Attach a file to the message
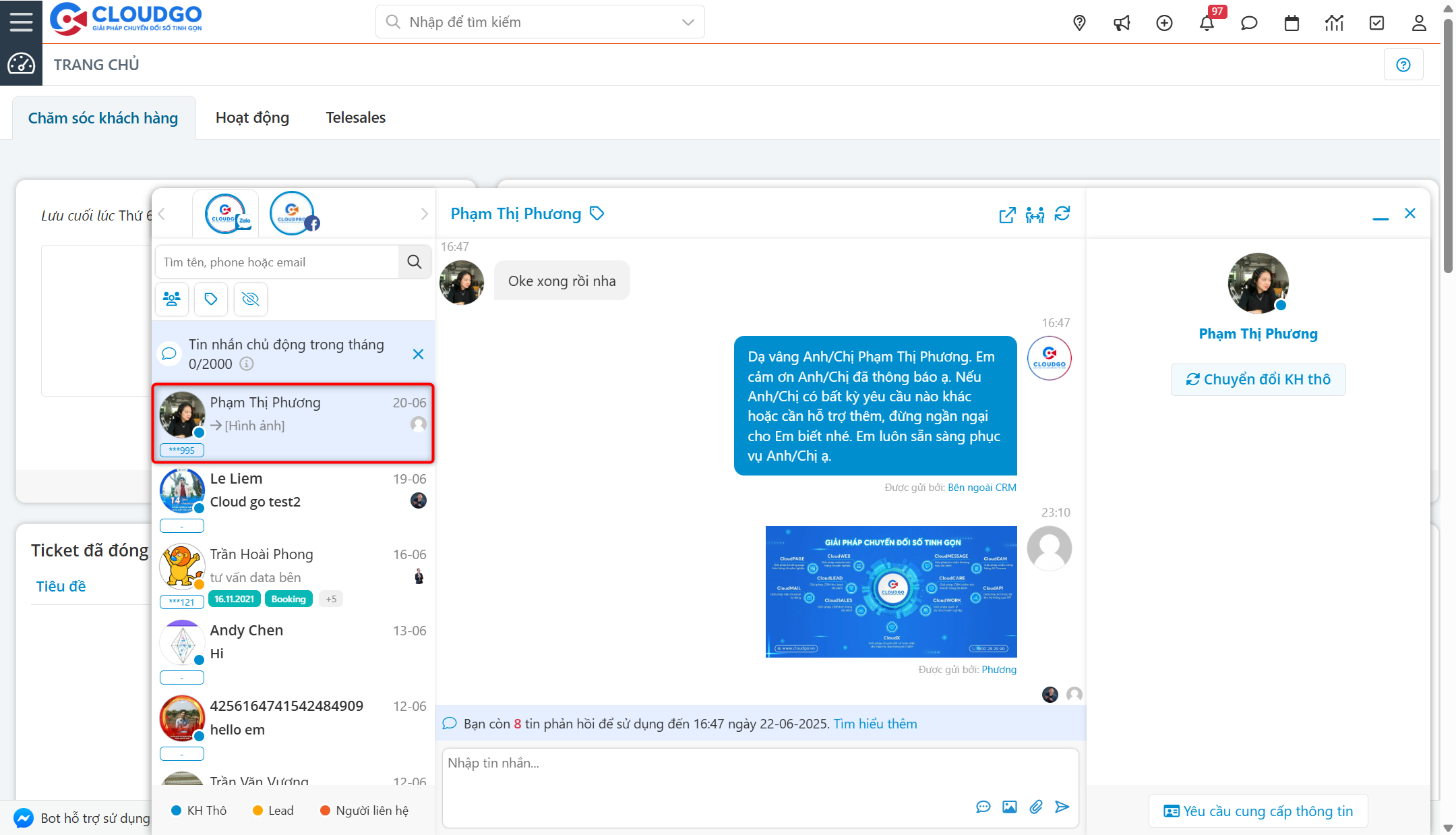 [1036, 807]
